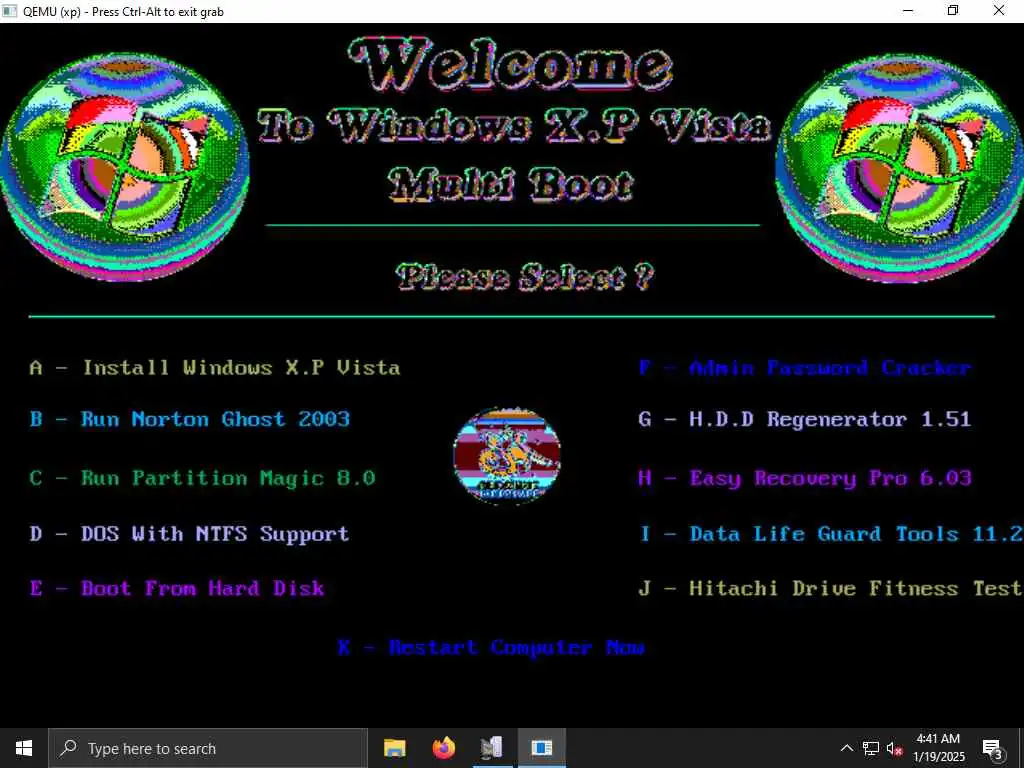Close the QEMU window
This screenshot has height=768, width=1024.
coord(999,11)
